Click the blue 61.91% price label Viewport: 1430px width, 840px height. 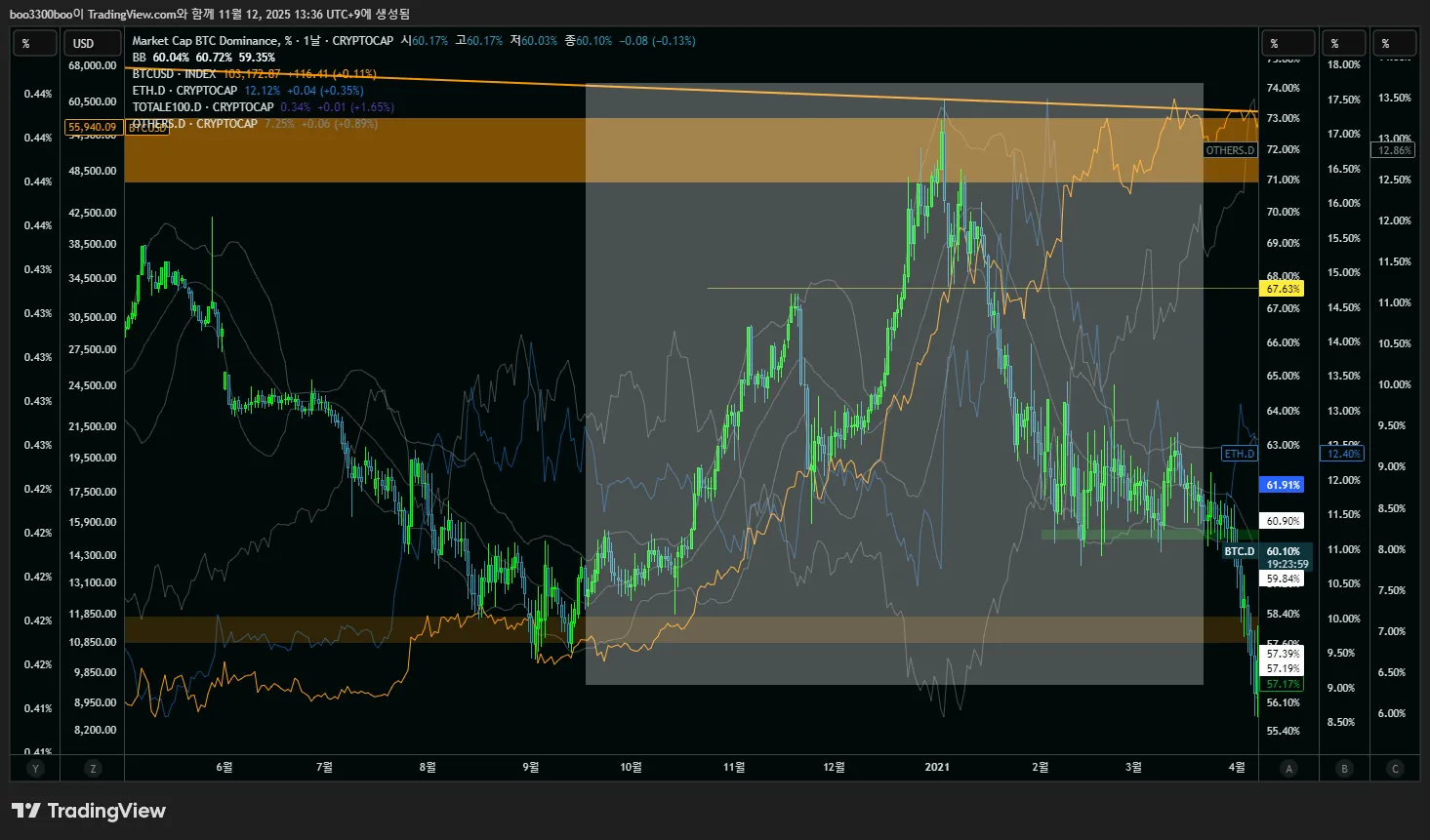coord(1283,485)
